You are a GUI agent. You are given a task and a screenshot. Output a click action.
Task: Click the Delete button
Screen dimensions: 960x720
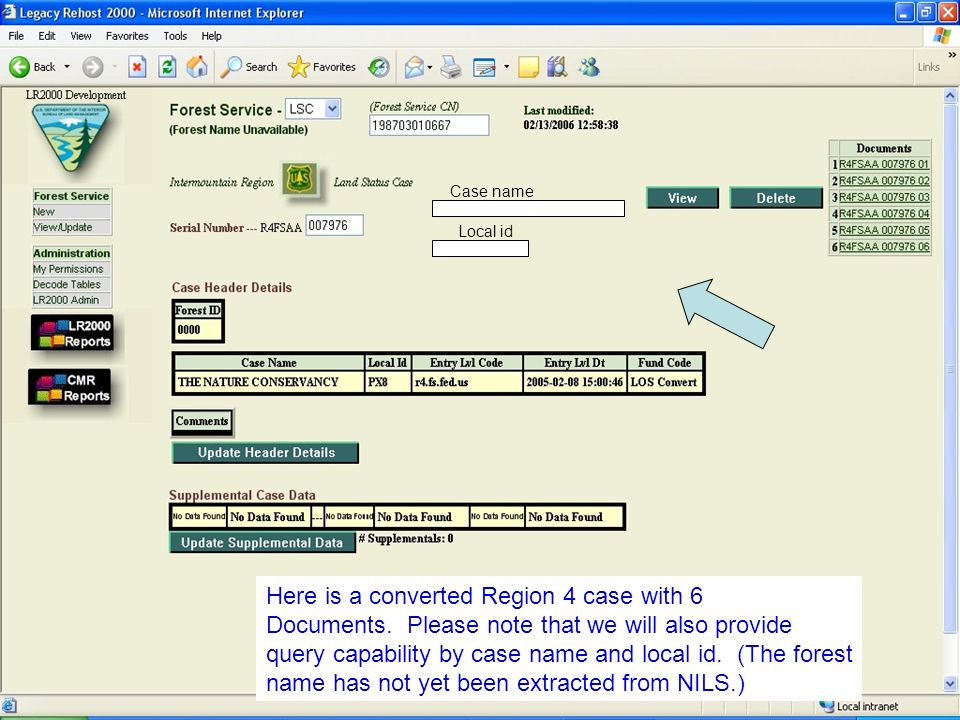click(x=776, y=198)
